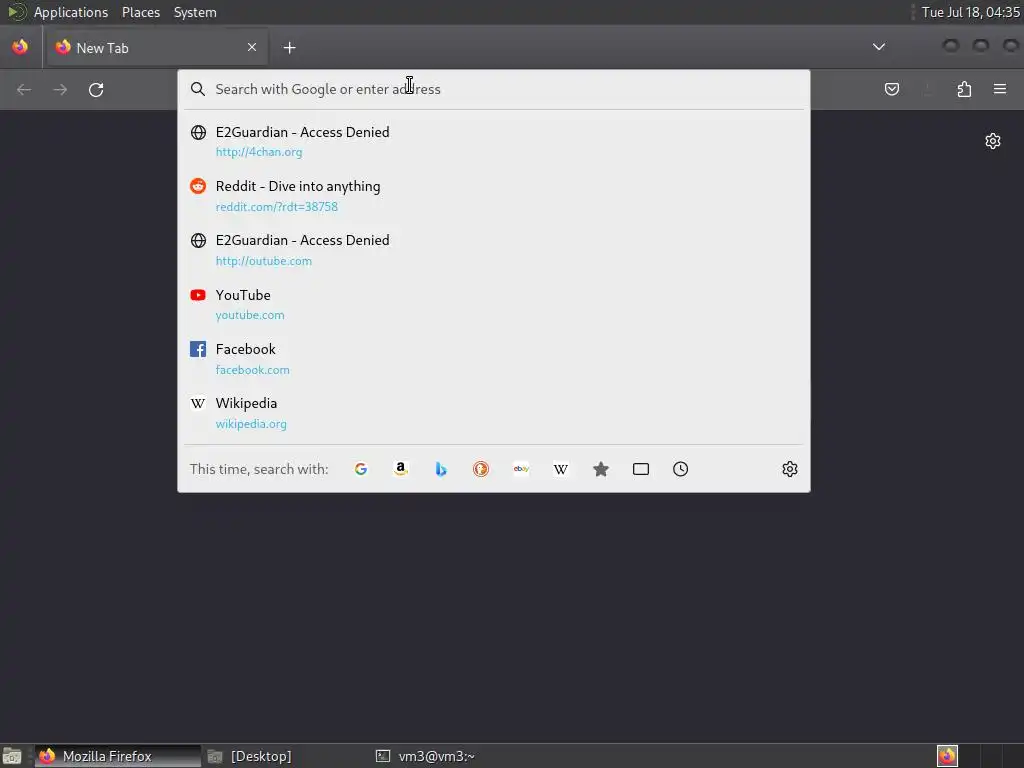Switch to Mozilla Firefox taskbar entry

coord(118,756)
